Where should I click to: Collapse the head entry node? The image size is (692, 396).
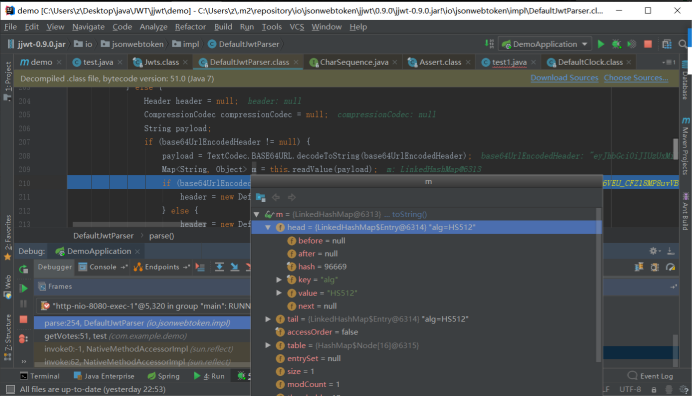point(268,227)
